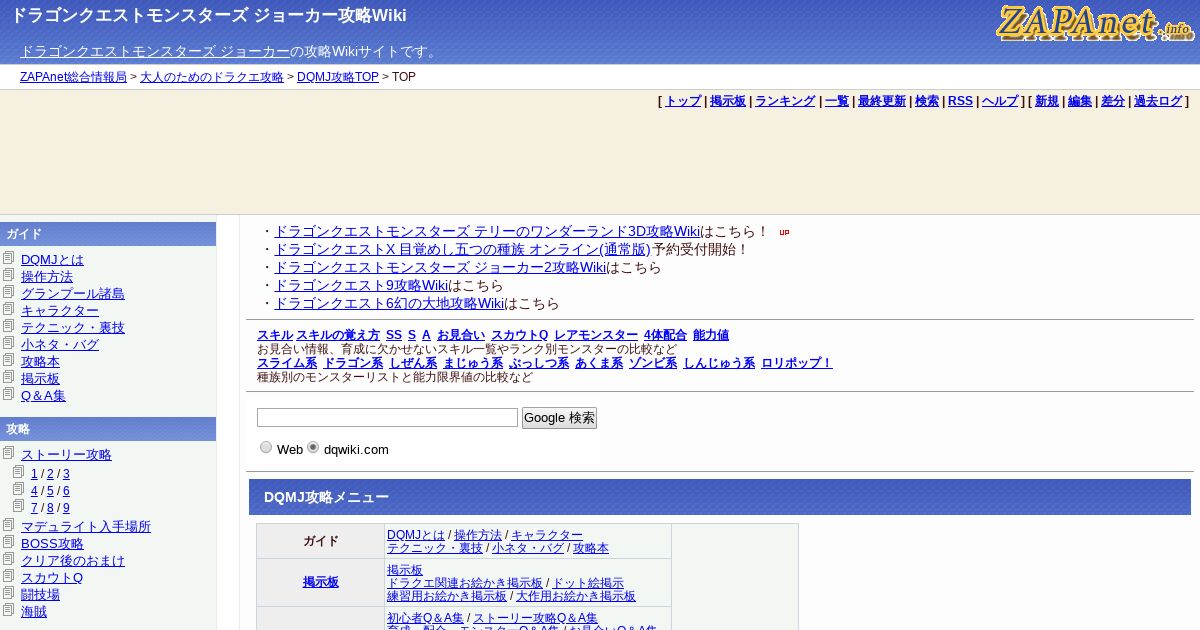Click page icon beside キャラクター sidebar link

coord(9,309)
